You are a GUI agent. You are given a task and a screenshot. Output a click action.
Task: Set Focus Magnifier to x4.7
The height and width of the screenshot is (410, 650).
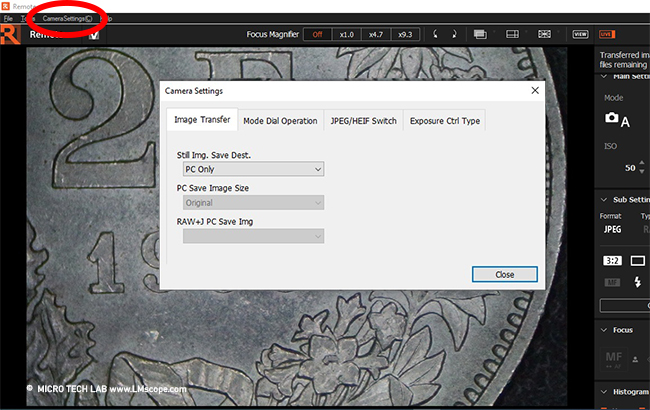[x=376, y=34]
